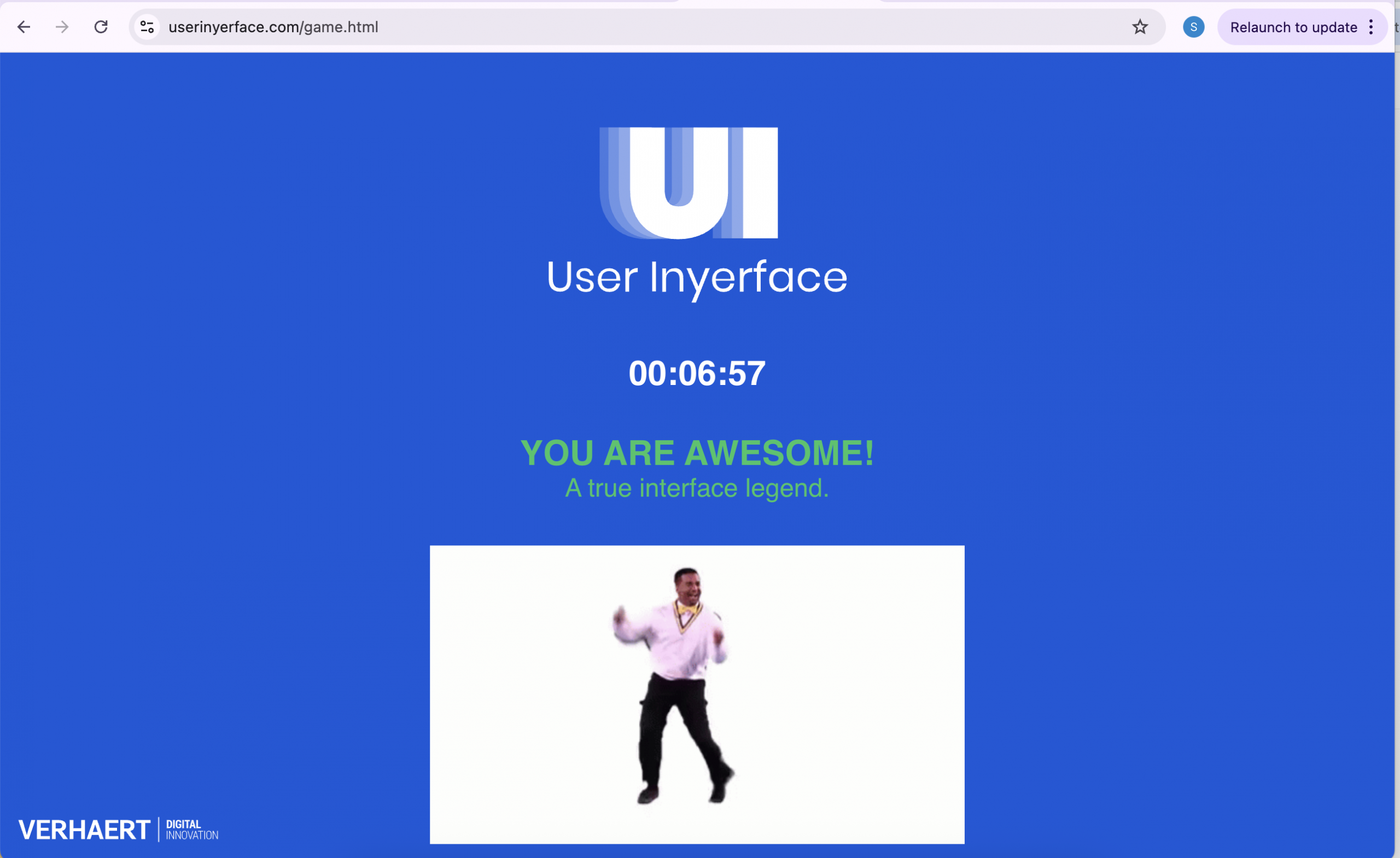Click the forward navigation arrow
The height and width of the screenshot is (858, 1400).
coord(62,27)
